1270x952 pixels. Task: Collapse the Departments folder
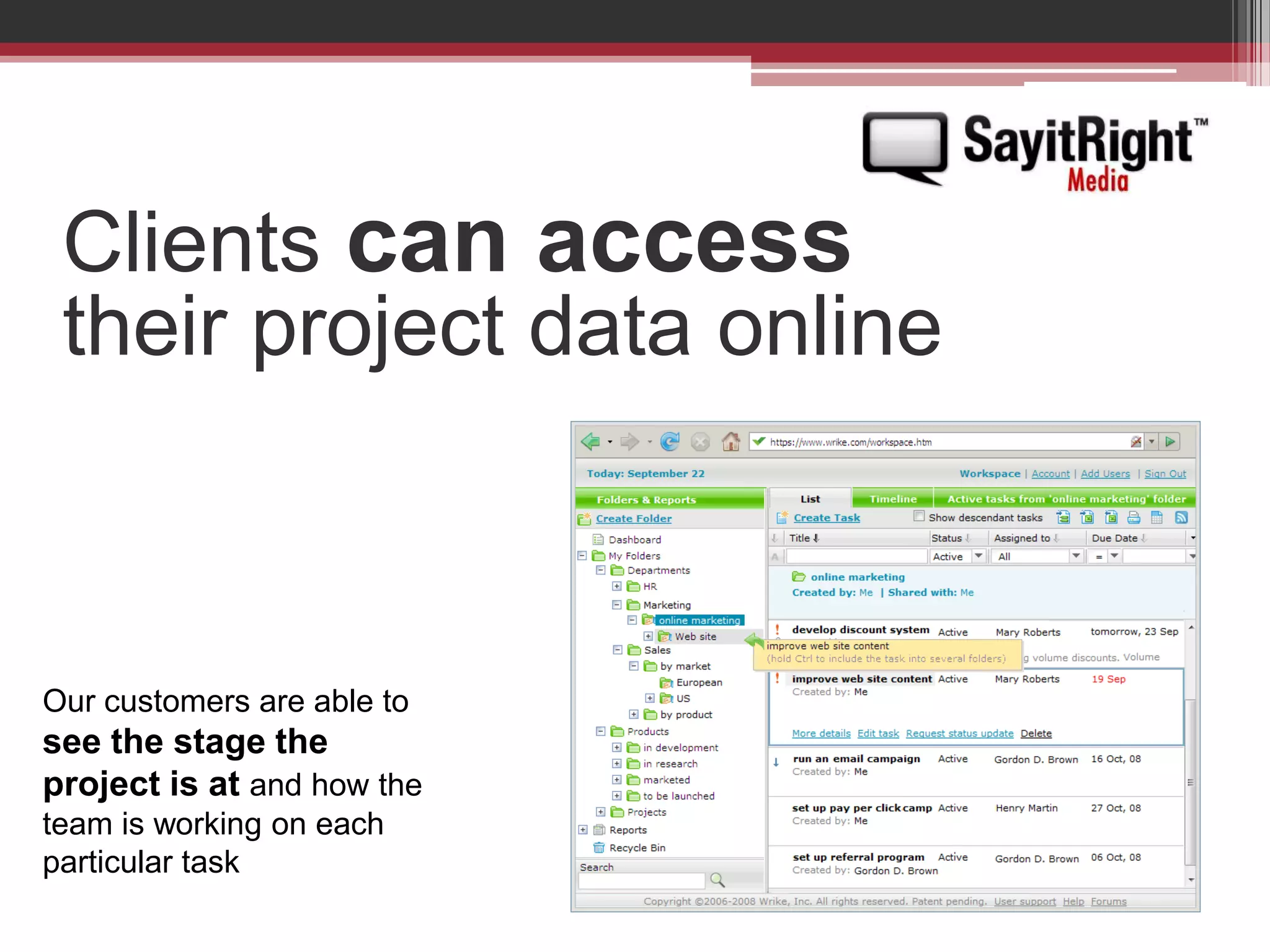coord(601,570)
